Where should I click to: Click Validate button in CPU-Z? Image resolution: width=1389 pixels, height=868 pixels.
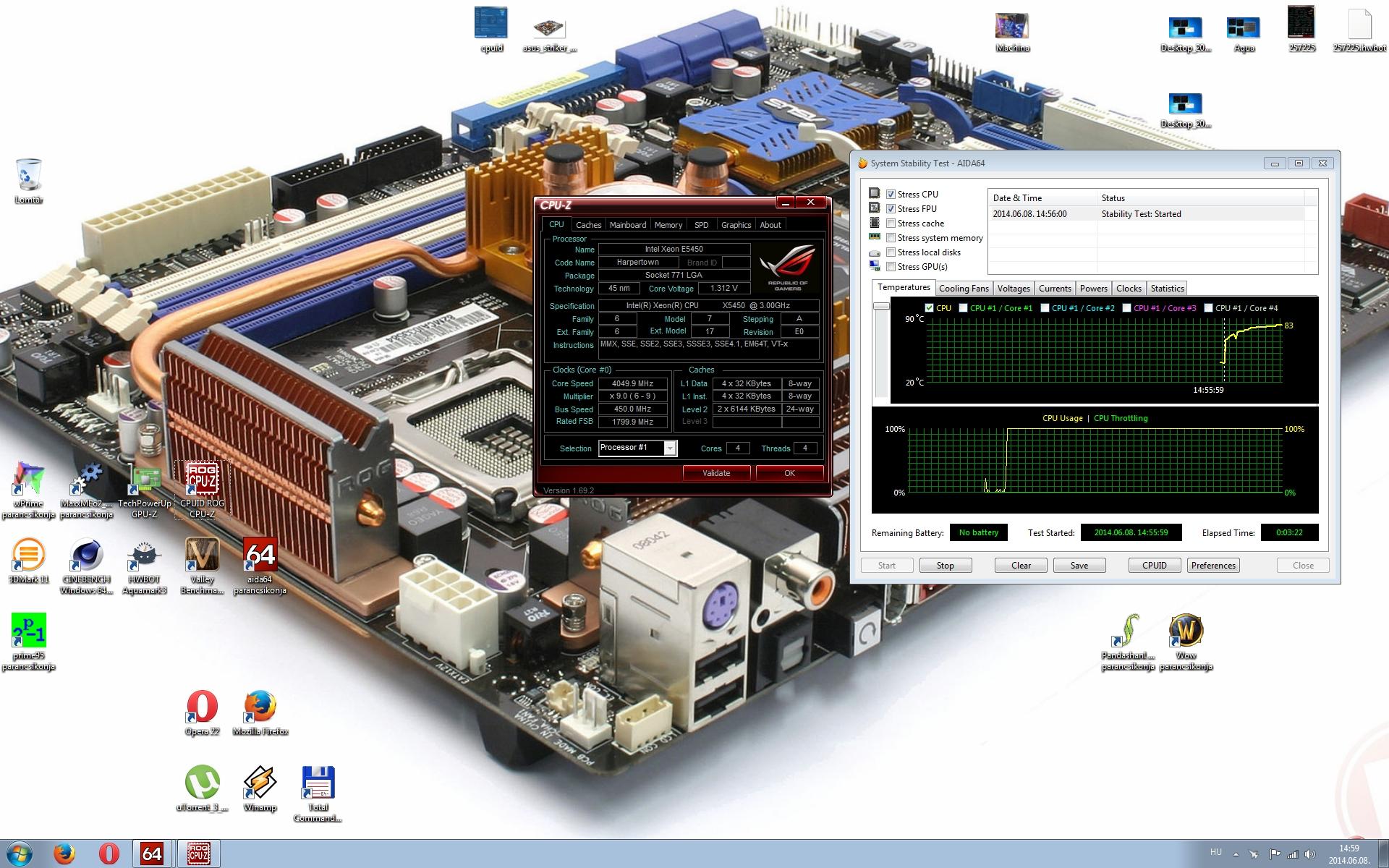click(716, 473)
